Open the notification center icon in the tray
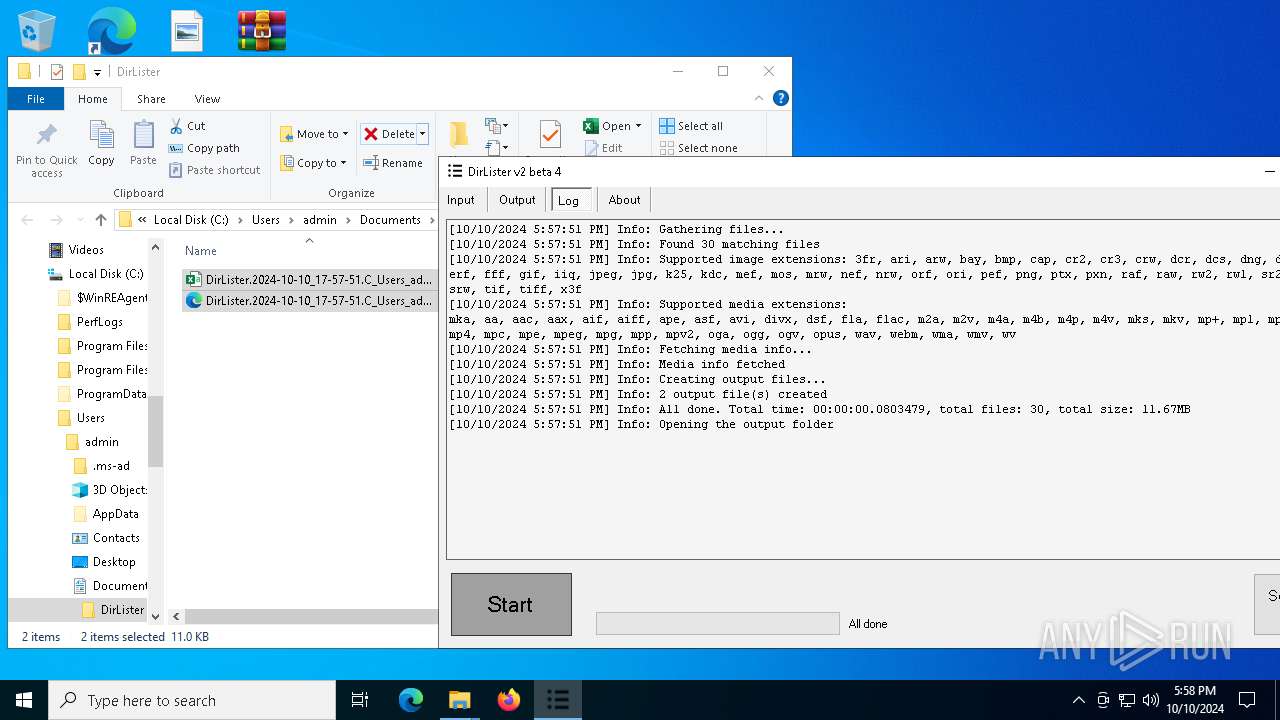 pyautogui.click(x=1247, y=700)
